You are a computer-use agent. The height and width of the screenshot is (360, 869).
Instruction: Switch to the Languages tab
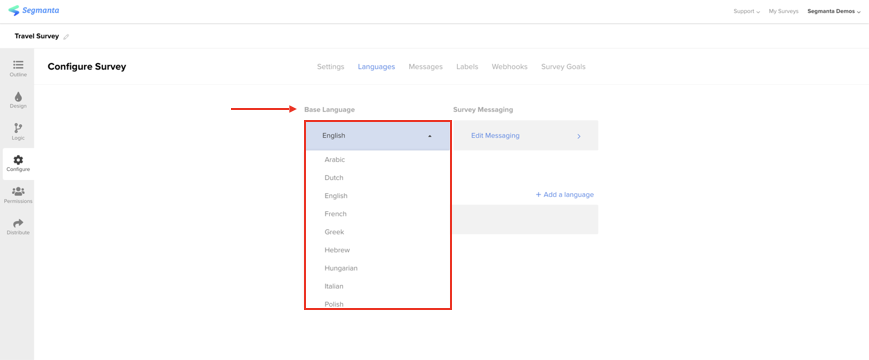pyautogui.click(x=376, y=66)
